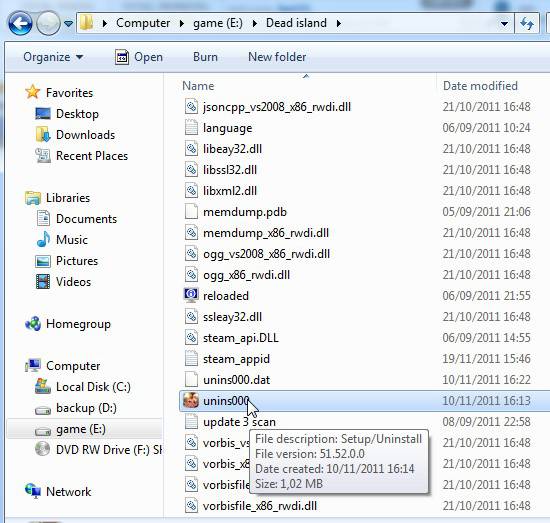Open the address bar history dropdown

pyautogui.click(x=504, y=24)
